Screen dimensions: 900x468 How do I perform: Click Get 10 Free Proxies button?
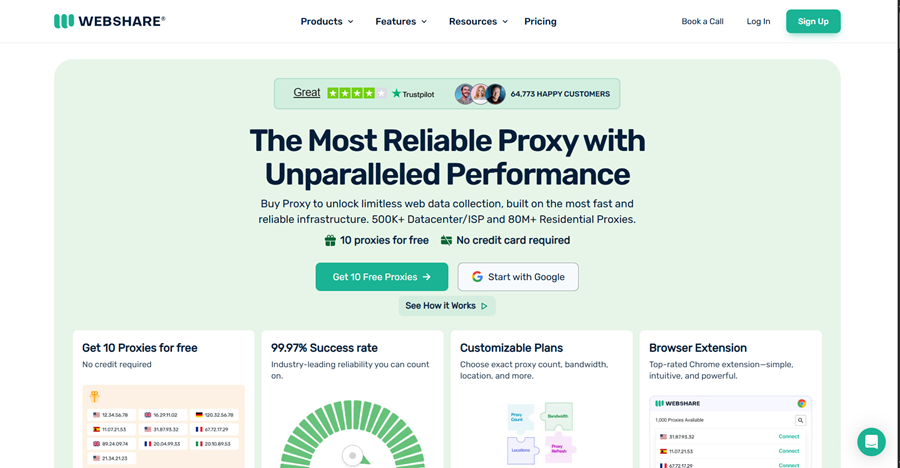tap(382, 277)
